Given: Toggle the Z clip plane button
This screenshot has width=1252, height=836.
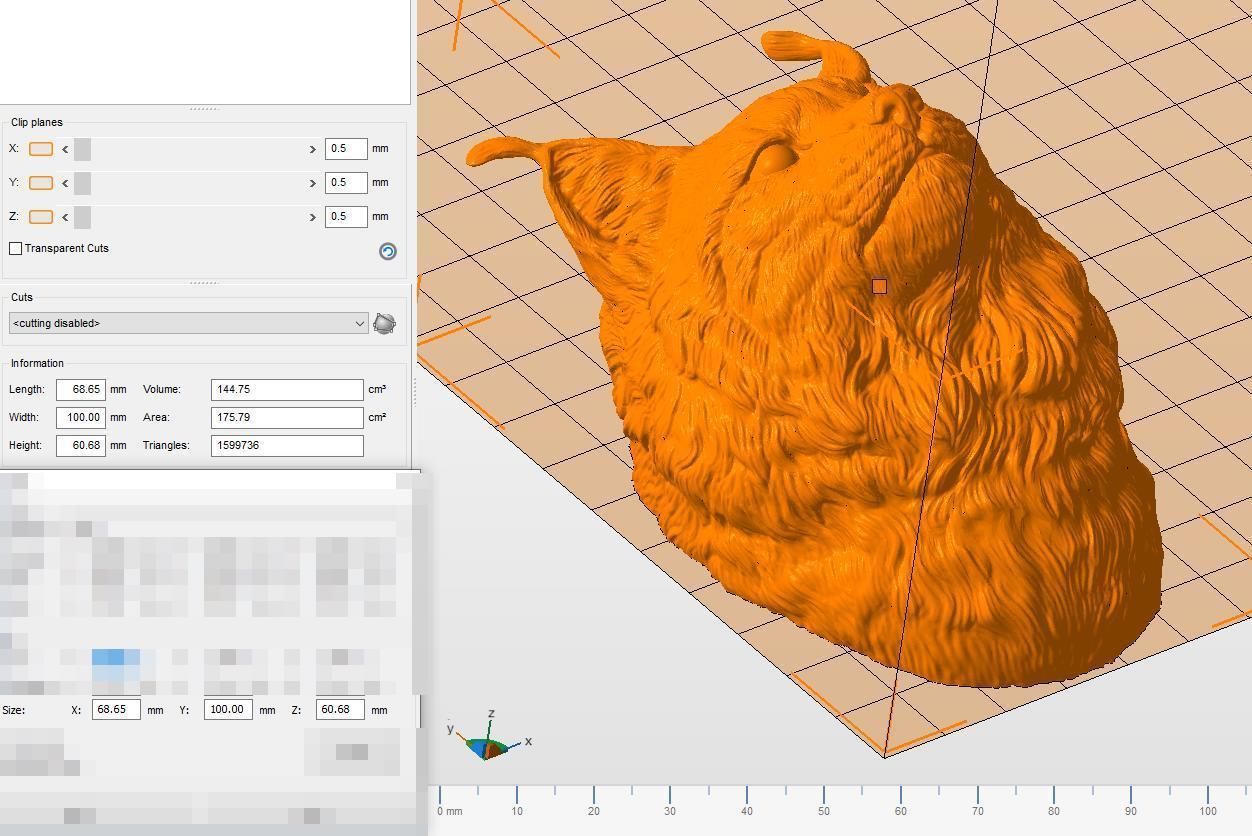Looking at the screenshot, I should point(41,217).
